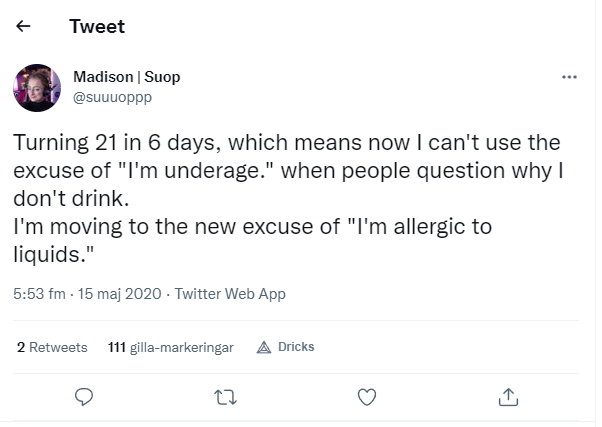Viewport: 602px width, 427px height.
Task: Like the tweet with the heart icon
Action: point(367,397)
